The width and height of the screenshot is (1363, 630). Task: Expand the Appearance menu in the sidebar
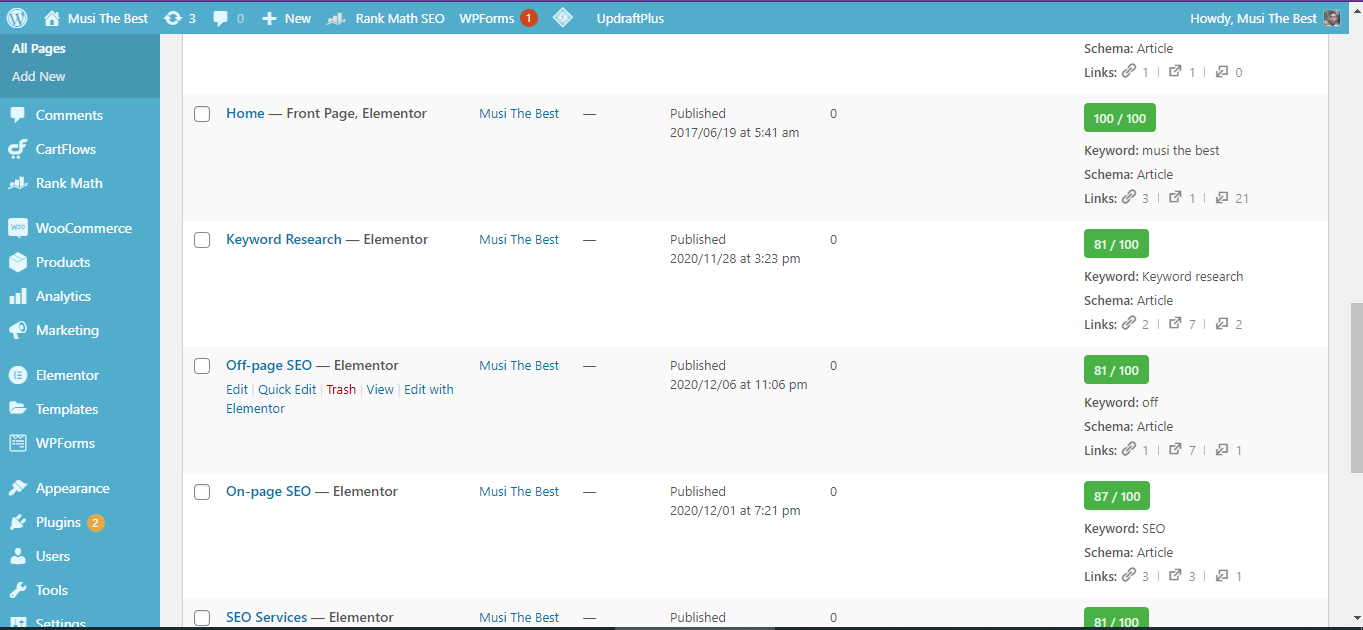pyautogui.click(x=73, y=487)
